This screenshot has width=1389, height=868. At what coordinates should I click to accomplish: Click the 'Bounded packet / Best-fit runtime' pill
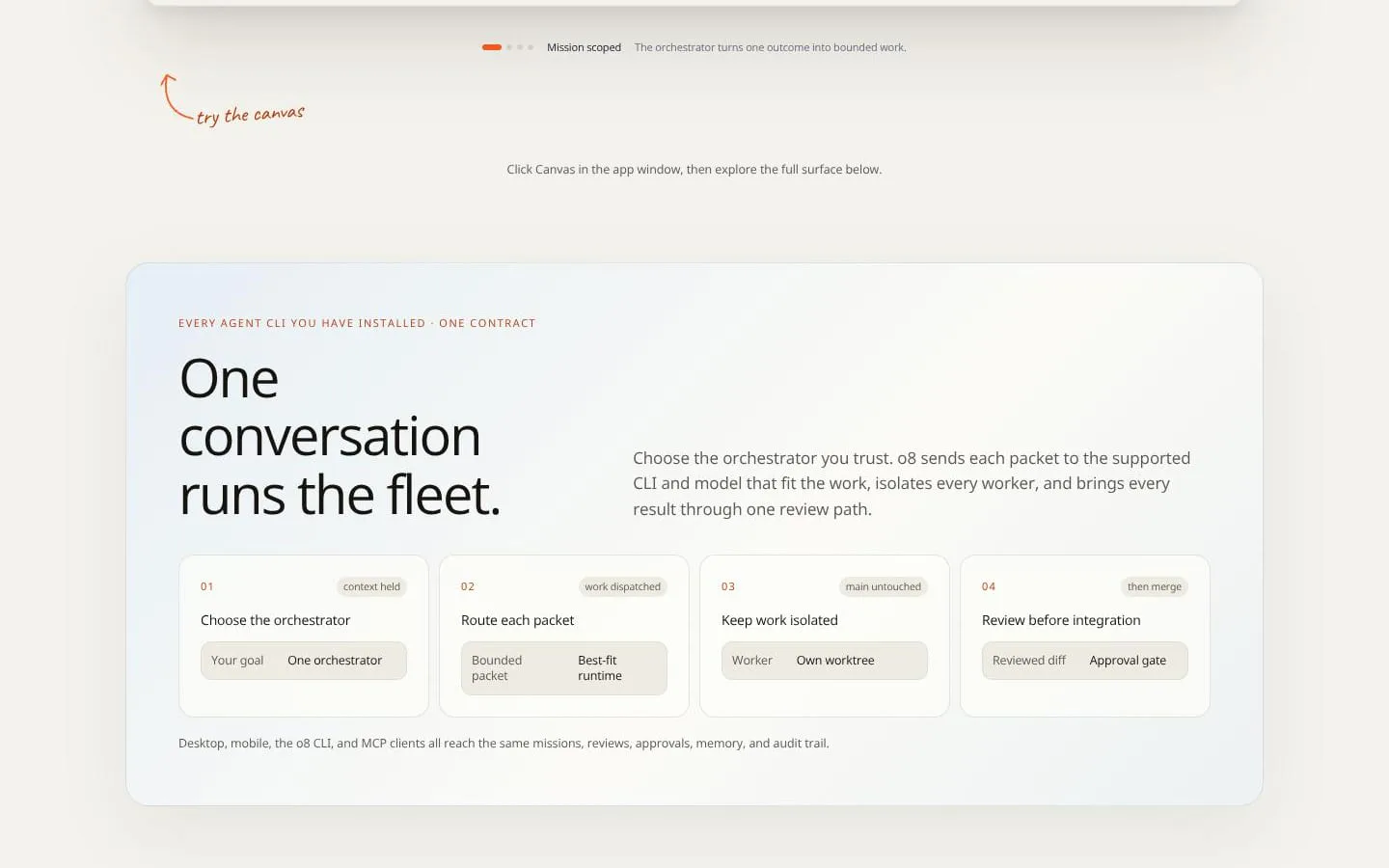tap(564, 668)
